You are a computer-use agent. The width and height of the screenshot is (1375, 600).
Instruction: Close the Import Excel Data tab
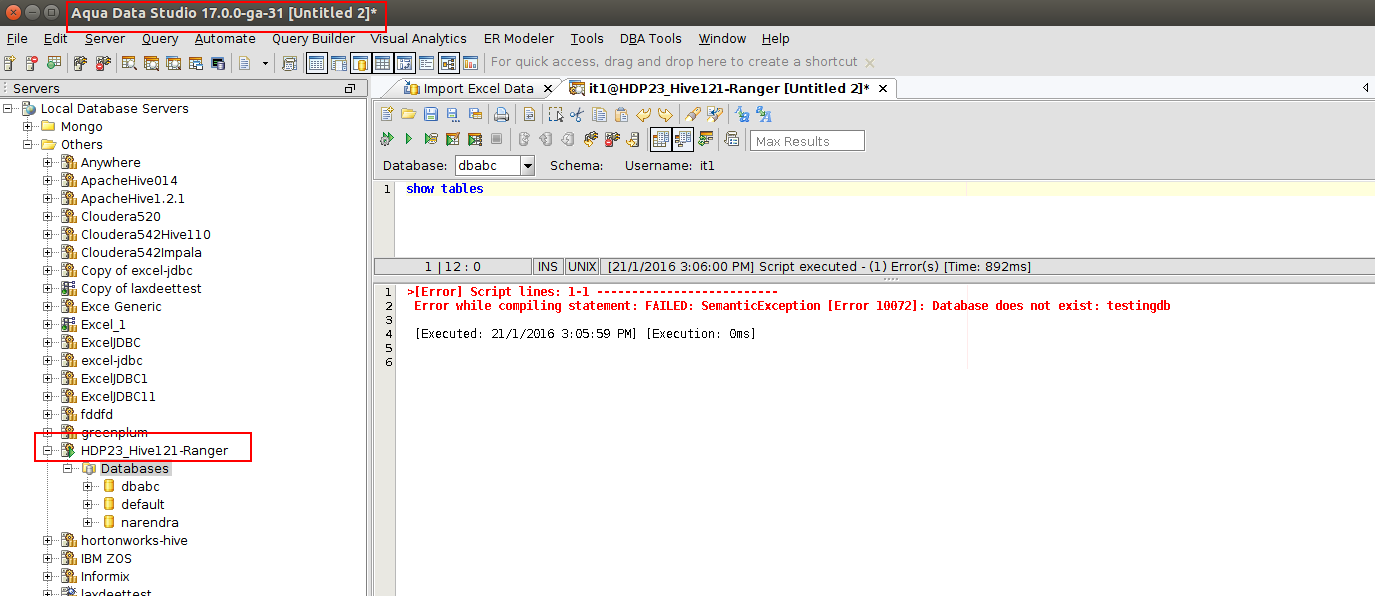pos(546,88)
